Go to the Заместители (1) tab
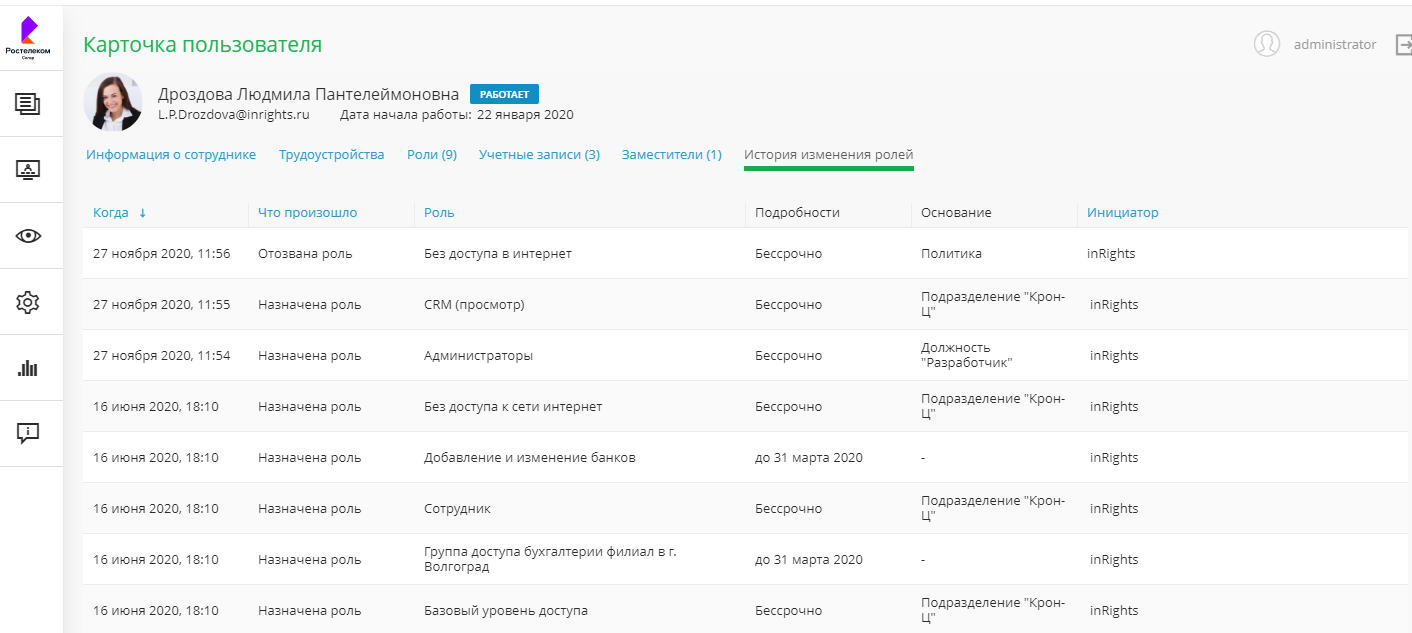Image resolution: width=1412 pixels, height=633 pixels. (x=671, y=155)
